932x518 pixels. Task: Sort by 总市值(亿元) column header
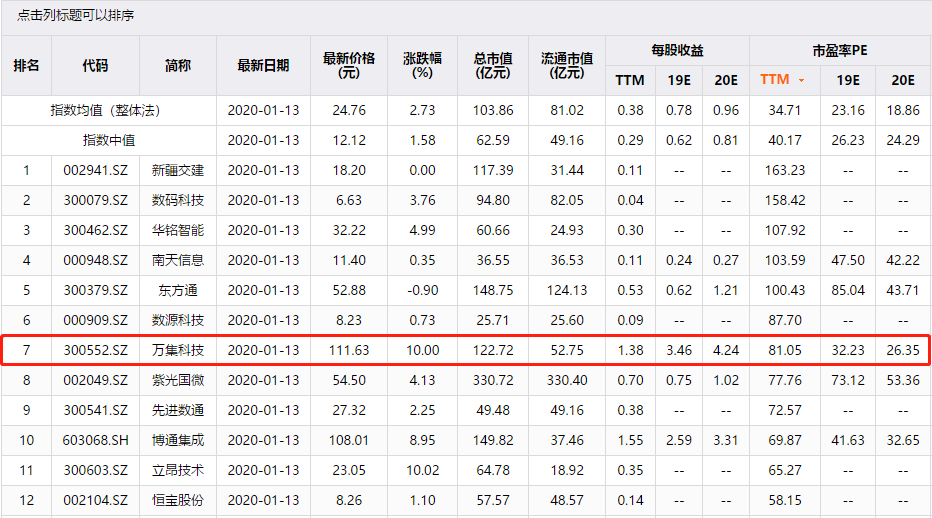pyautogui.click(x=493, y=65)
